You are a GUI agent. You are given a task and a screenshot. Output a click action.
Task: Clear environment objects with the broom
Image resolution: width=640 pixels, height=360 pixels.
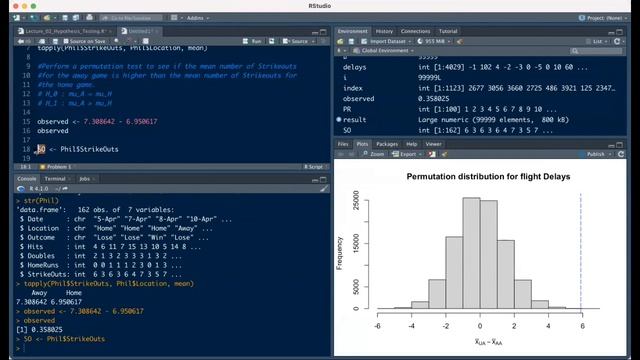[460, 41]
